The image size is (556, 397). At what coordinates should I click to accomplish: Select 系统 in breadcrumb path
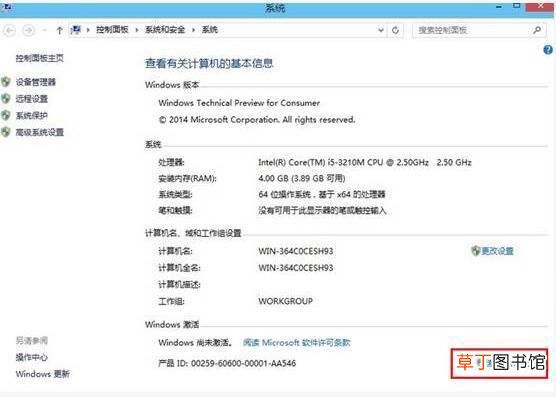(x=210, y=30)
